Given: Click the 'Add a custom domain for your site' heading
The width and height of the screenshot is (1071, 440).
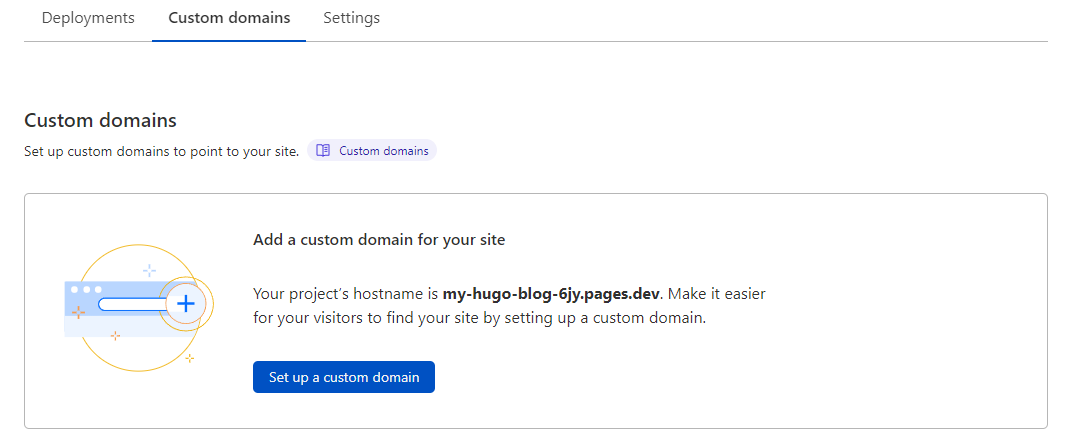Looking at the screenshot, I should pos(379,240).
